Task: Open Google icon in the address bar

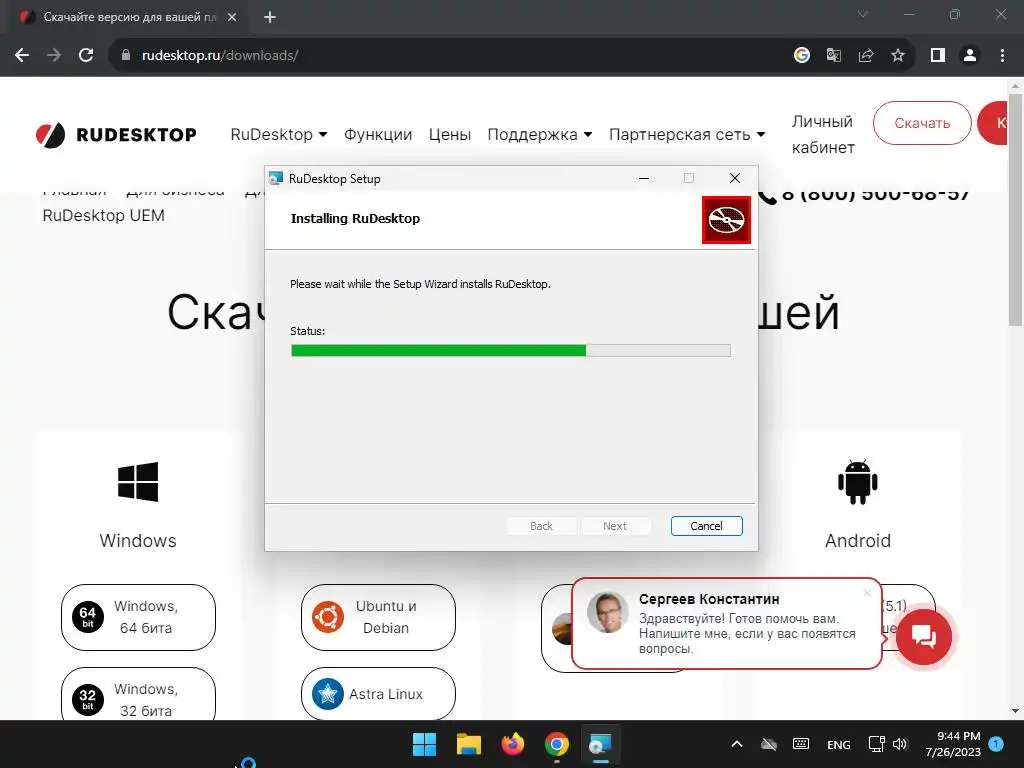Action: [x=802, y=56]
